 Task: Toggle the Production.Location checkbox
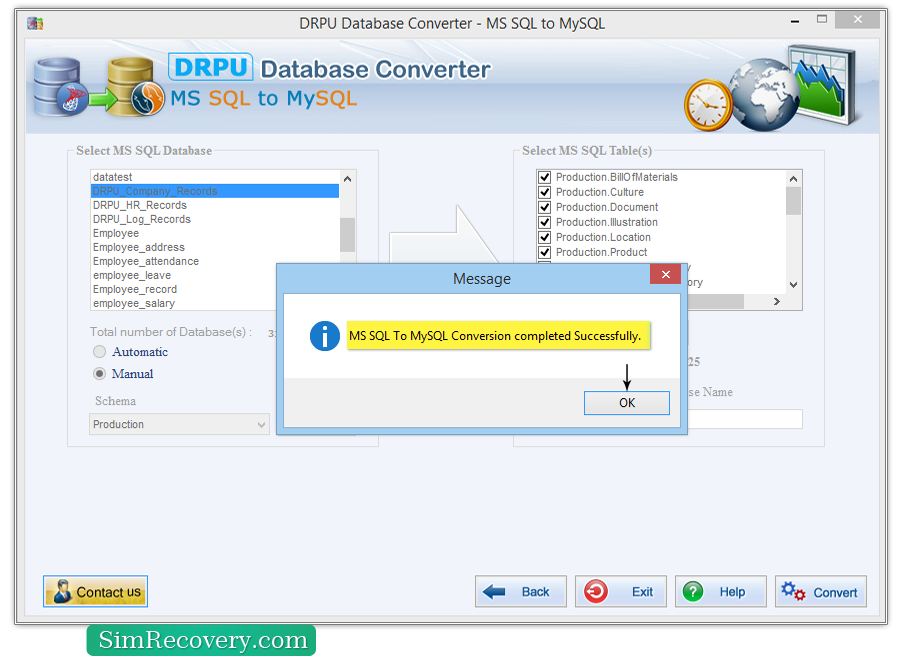(544, 237)
